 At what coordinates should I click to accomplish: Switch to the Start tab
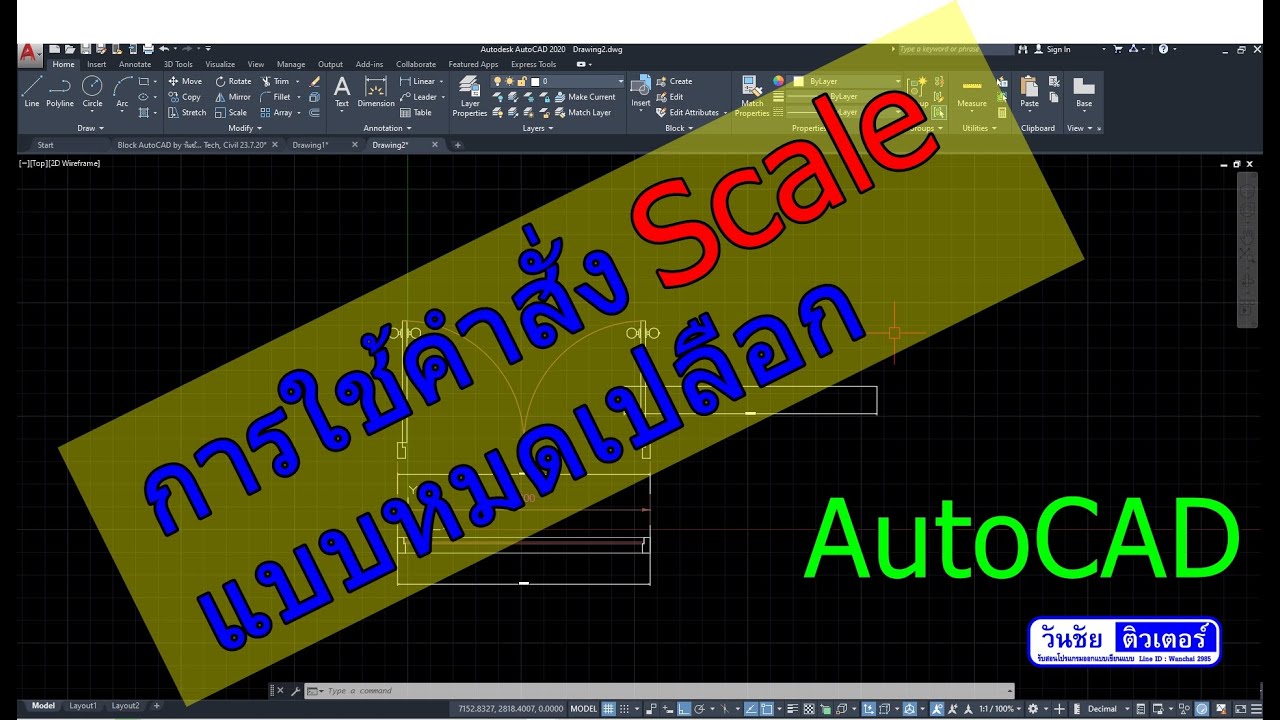click(46, 145)
